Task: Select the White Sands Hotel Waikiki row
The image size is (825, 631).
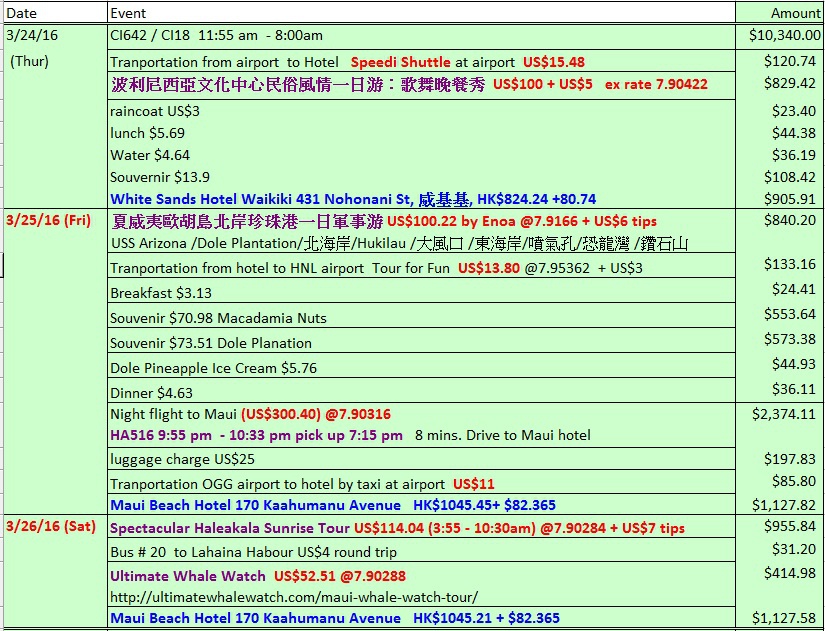Action: [x=421, y=199]
